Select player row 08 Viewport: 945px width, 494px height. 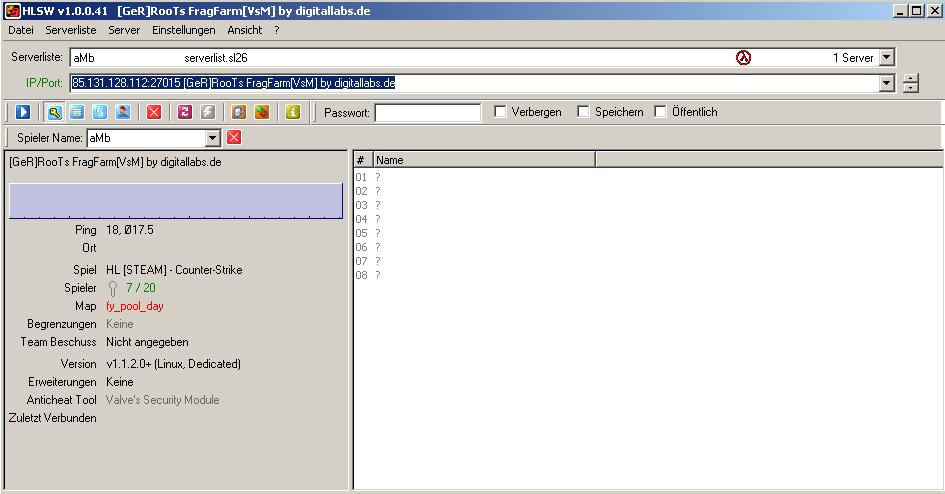(368, 275)
